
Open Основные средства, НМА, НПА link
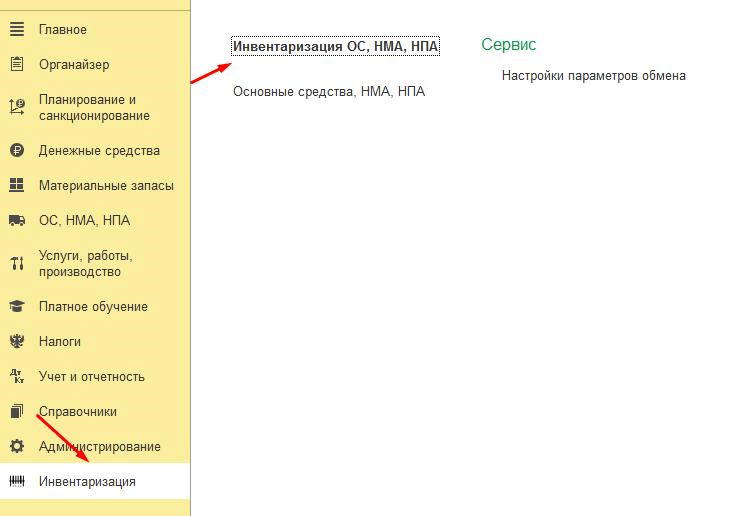(x=329, y=91)
